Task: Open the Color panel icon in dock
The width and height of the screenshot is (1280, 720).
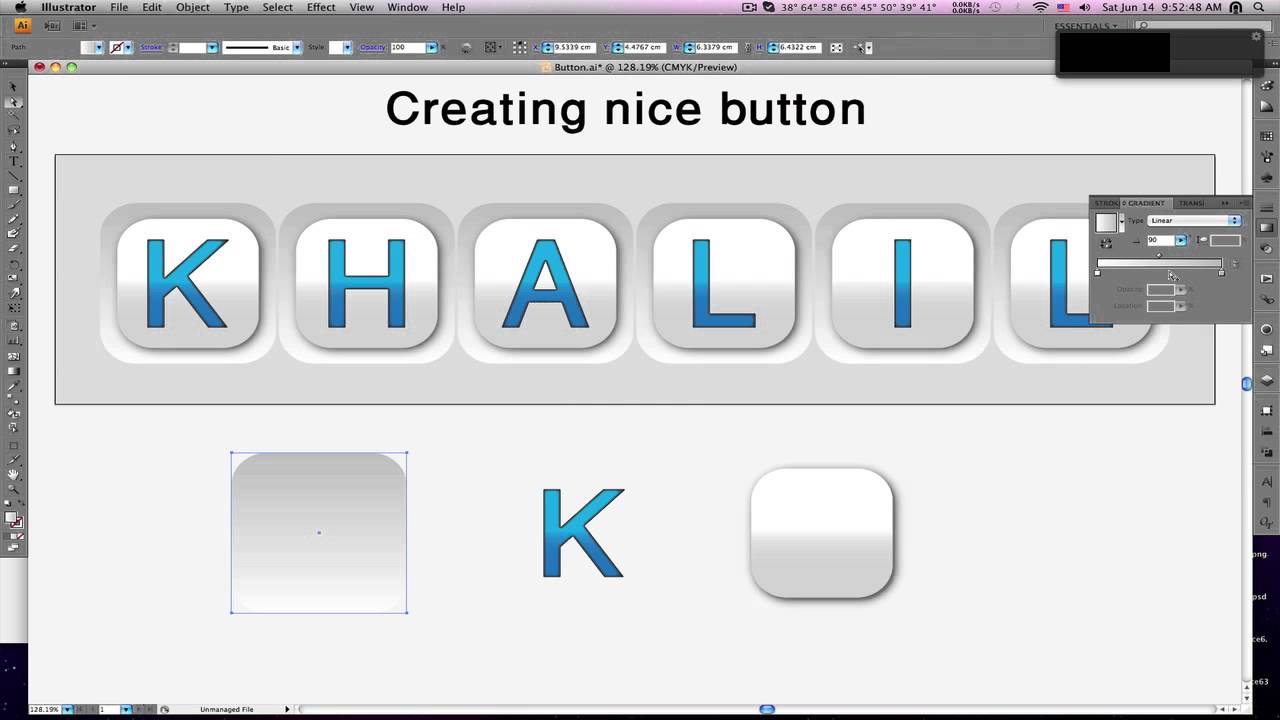Action: [1266, 85]
